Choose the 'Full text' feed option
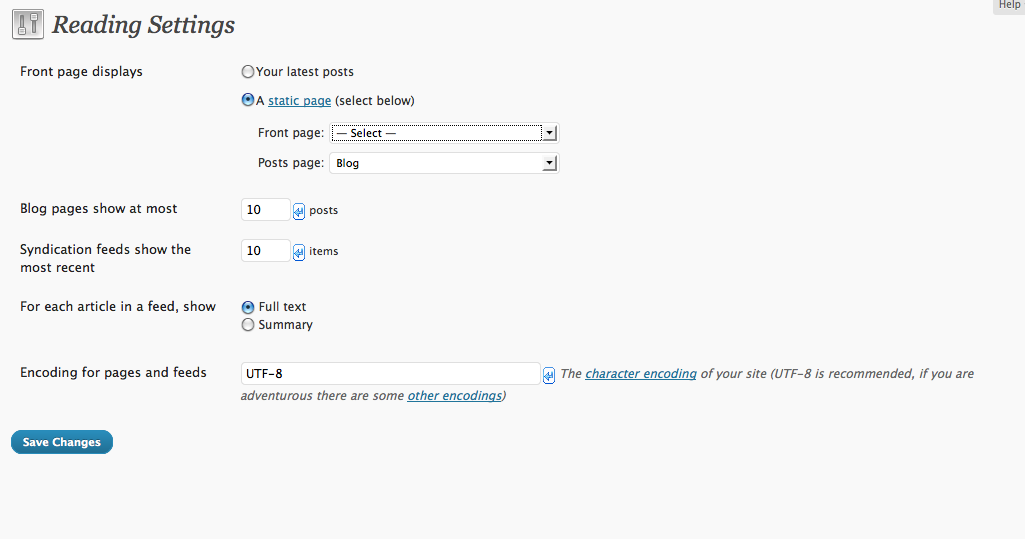The image size is (1025, 539). click(248, 307)
